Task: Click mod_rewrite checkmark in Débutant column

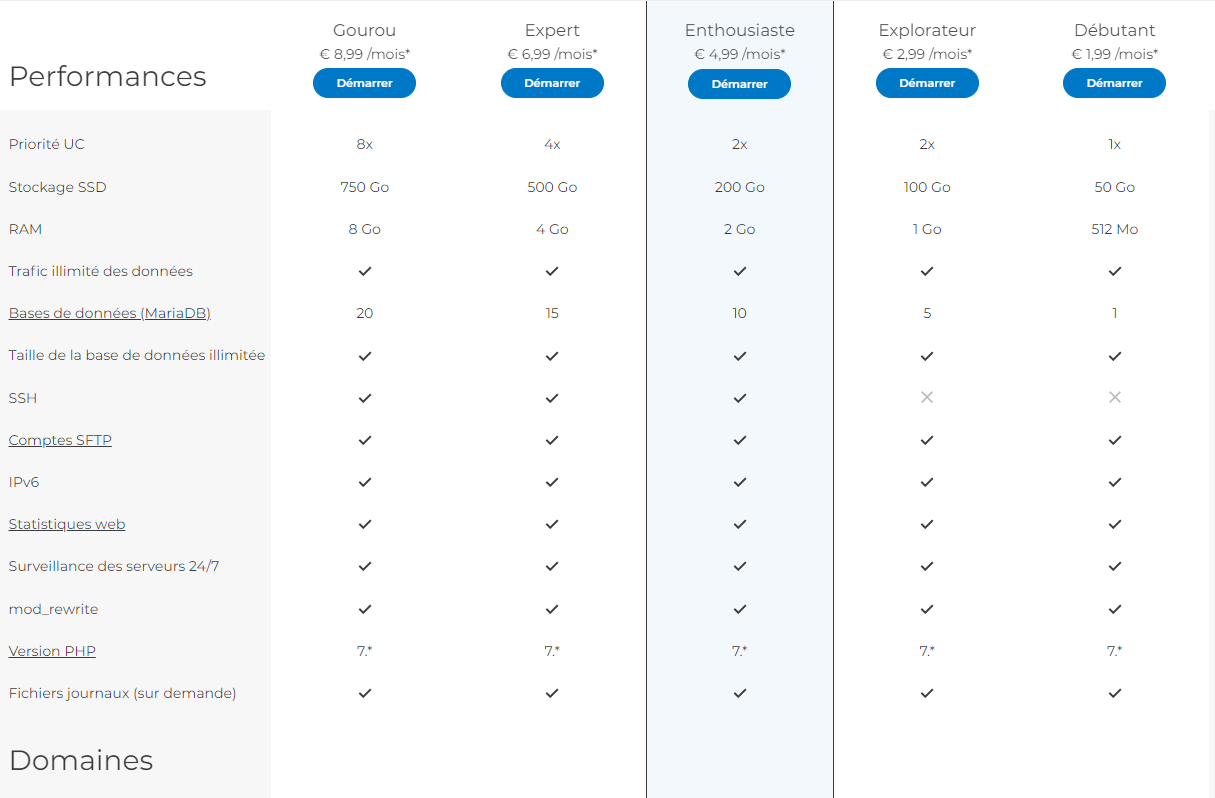Action: tap(1114, 609)
